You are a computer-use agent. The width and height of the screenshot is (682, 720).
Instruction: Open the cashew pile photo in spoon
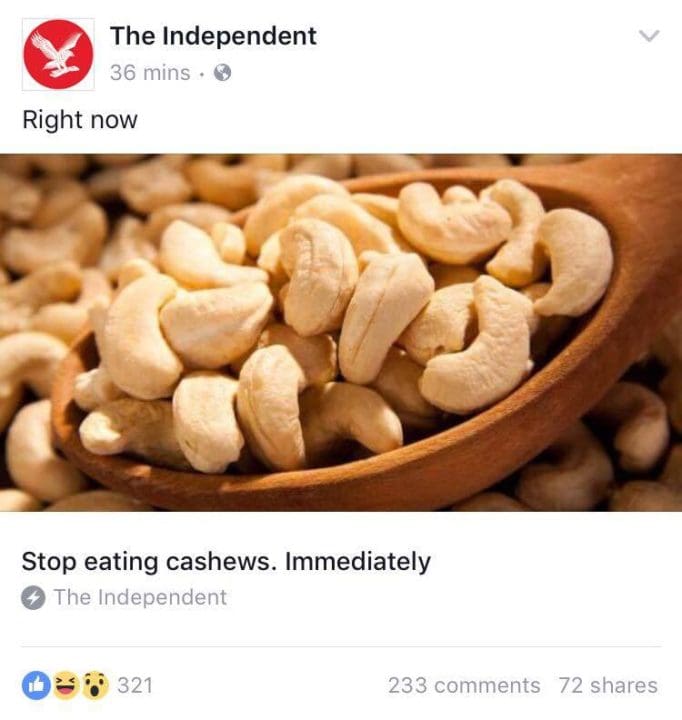341,333
